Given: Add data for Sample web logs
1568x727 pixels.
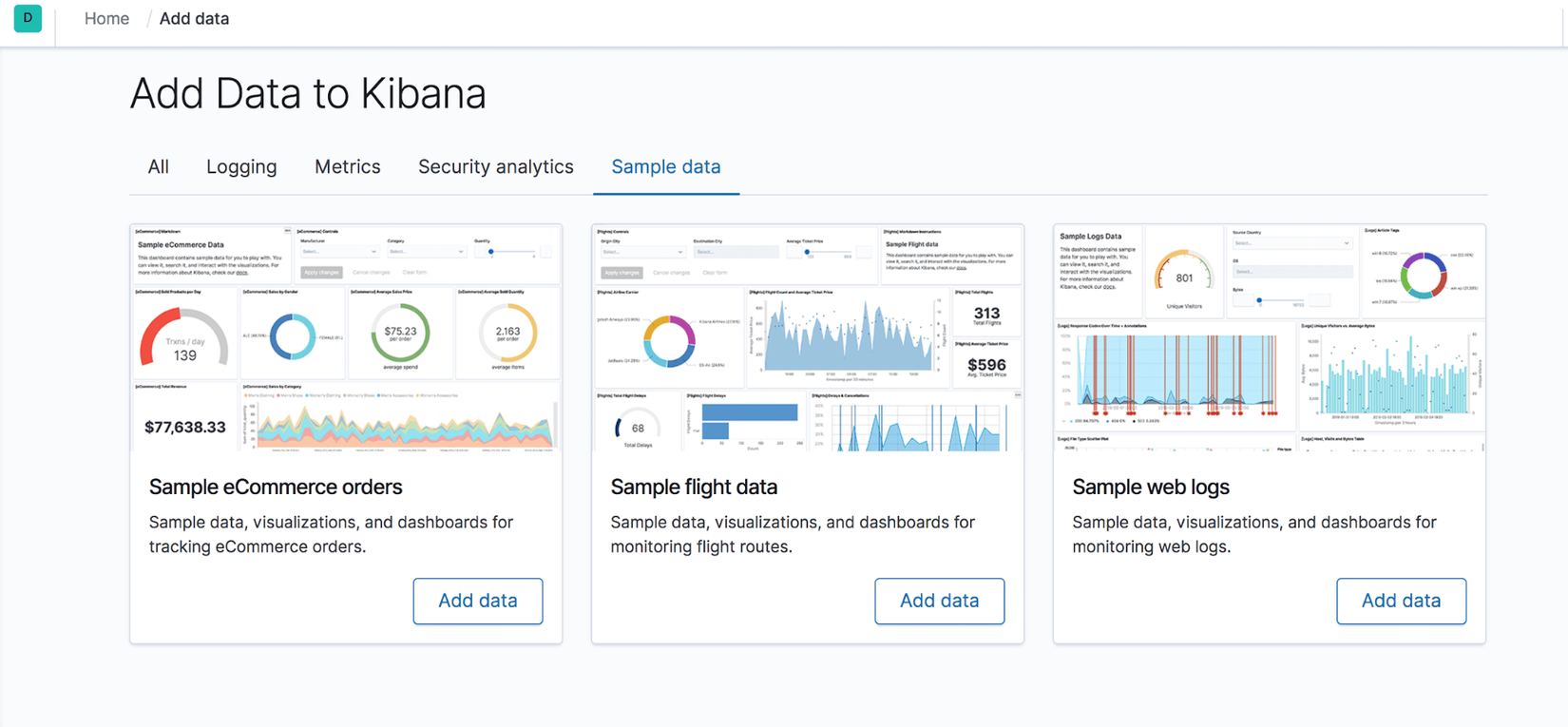Looking at the screenshot, I should pyautogui.click(x=1402, y=601).
